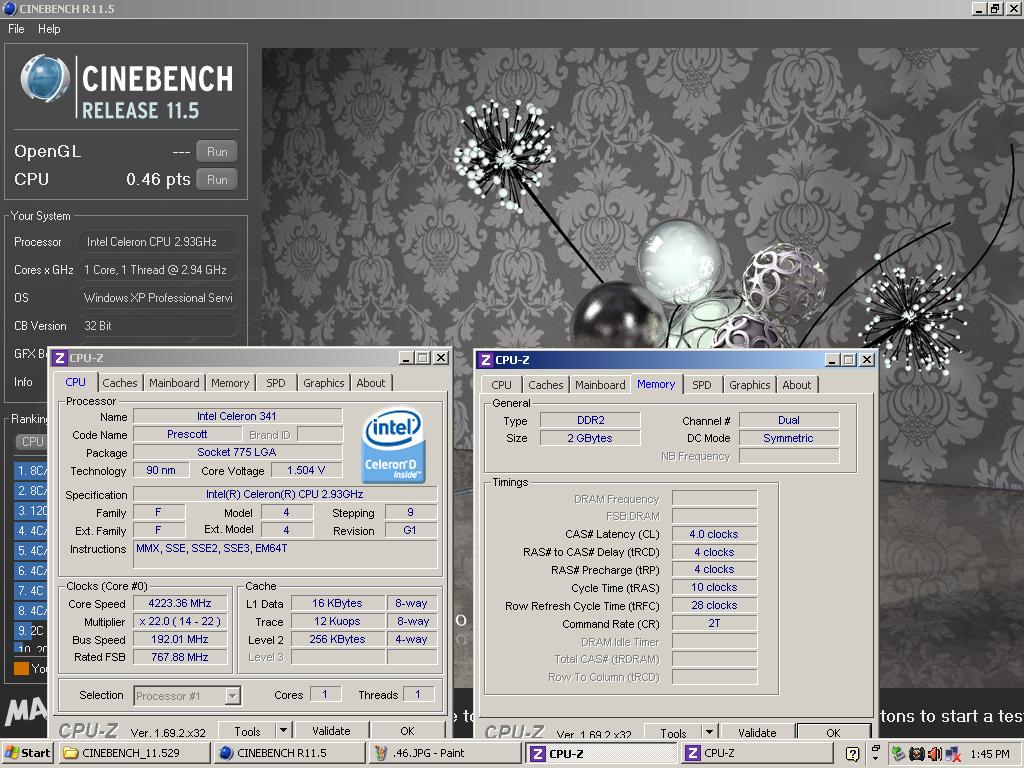Screen dimensions: 1024x768
Task: Click the Multiplier value x 22.0 ( 14 - 22 )
Action: [180, 622]
